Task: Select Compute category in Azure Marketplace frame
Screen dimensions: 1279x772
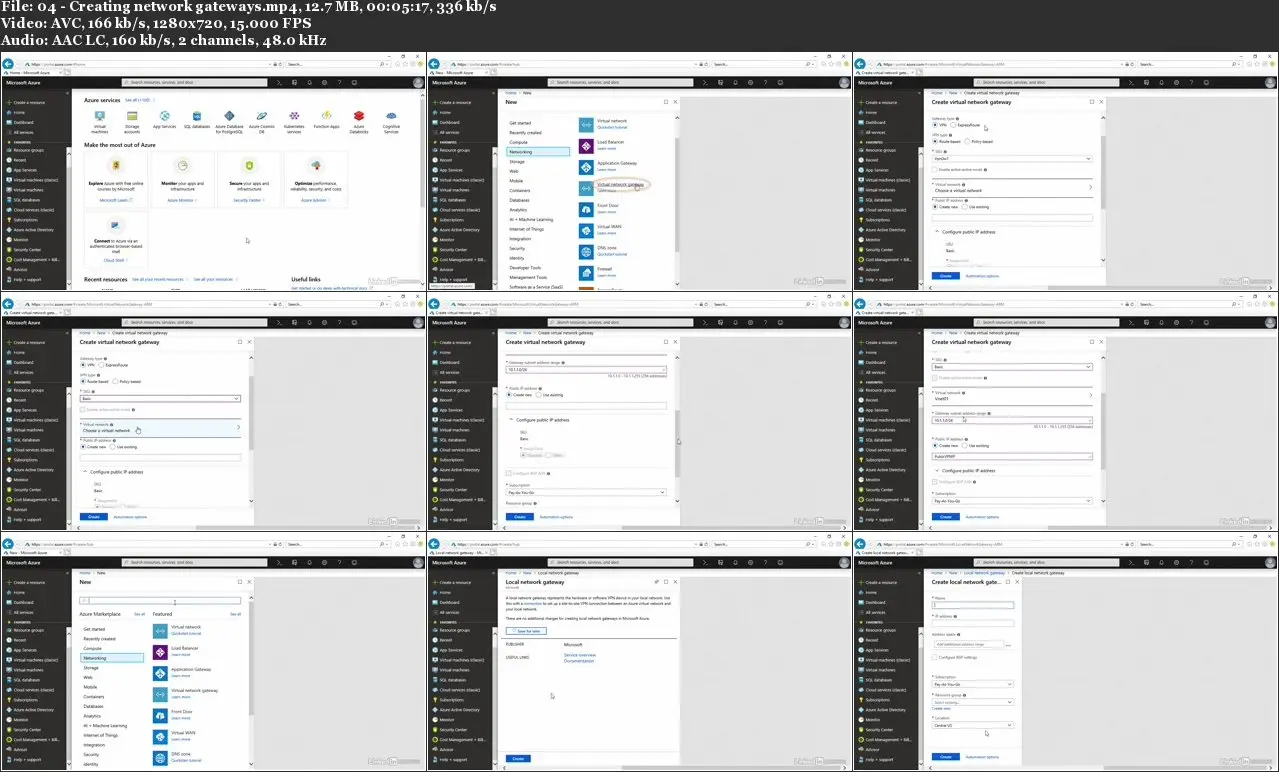Action: tap(92, 649)
